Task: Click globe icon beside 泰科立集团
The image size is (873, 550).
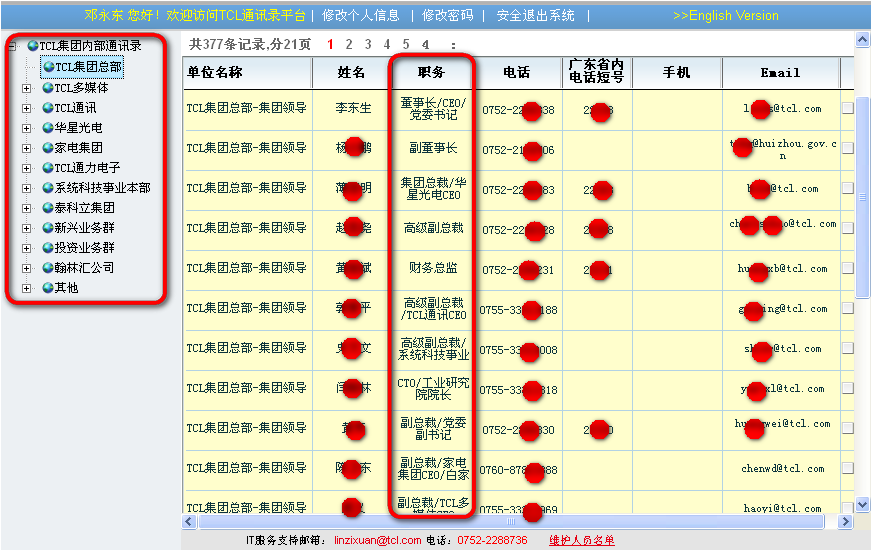Action: tap(48, 208)
